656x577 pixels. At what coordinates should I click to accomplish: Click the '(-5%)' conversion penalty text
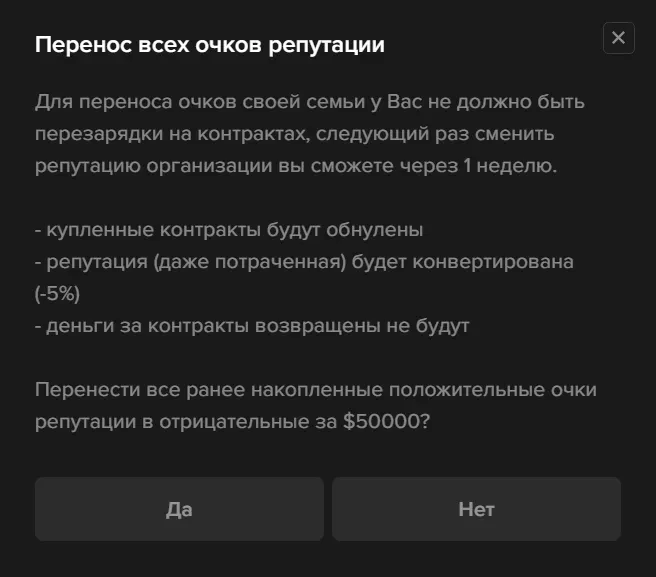click(57, 294)
